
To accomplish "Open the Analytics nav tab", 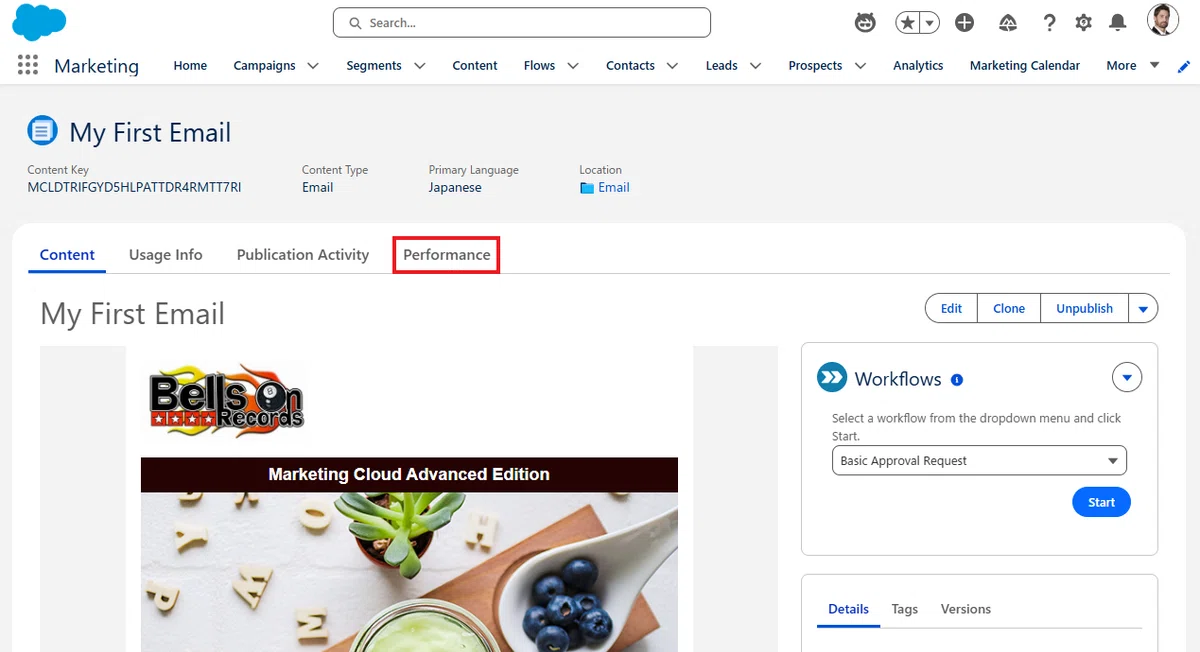I will 918,66.
